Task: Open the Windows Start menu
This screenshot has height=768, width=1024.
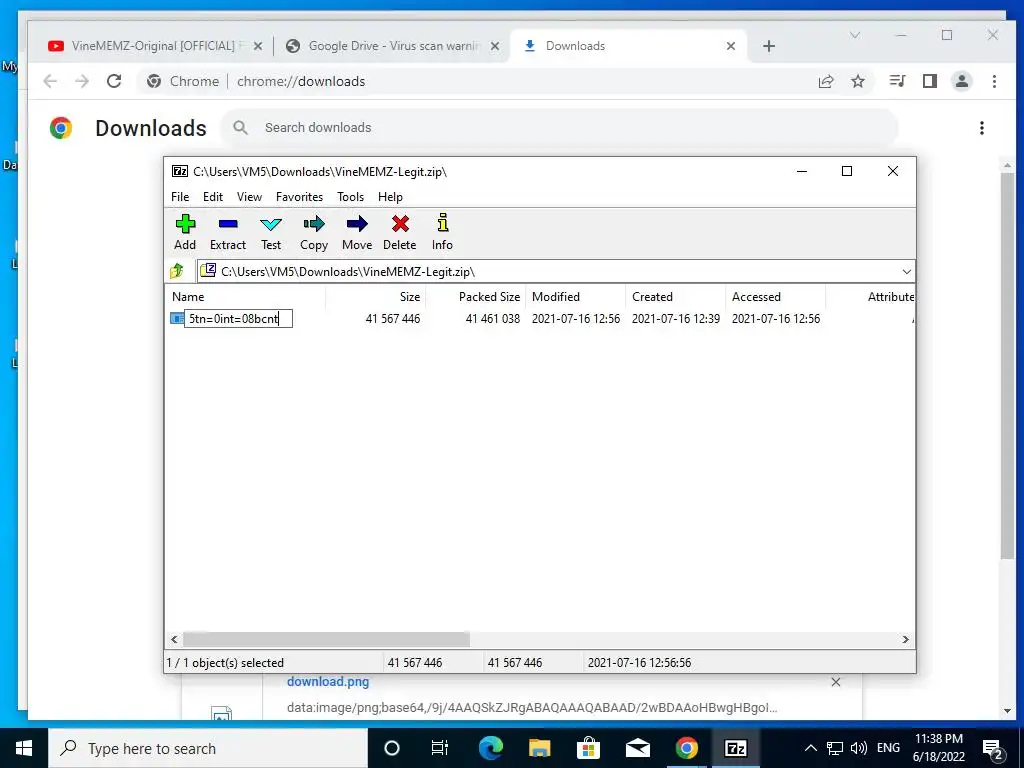Action: (24, 748)
